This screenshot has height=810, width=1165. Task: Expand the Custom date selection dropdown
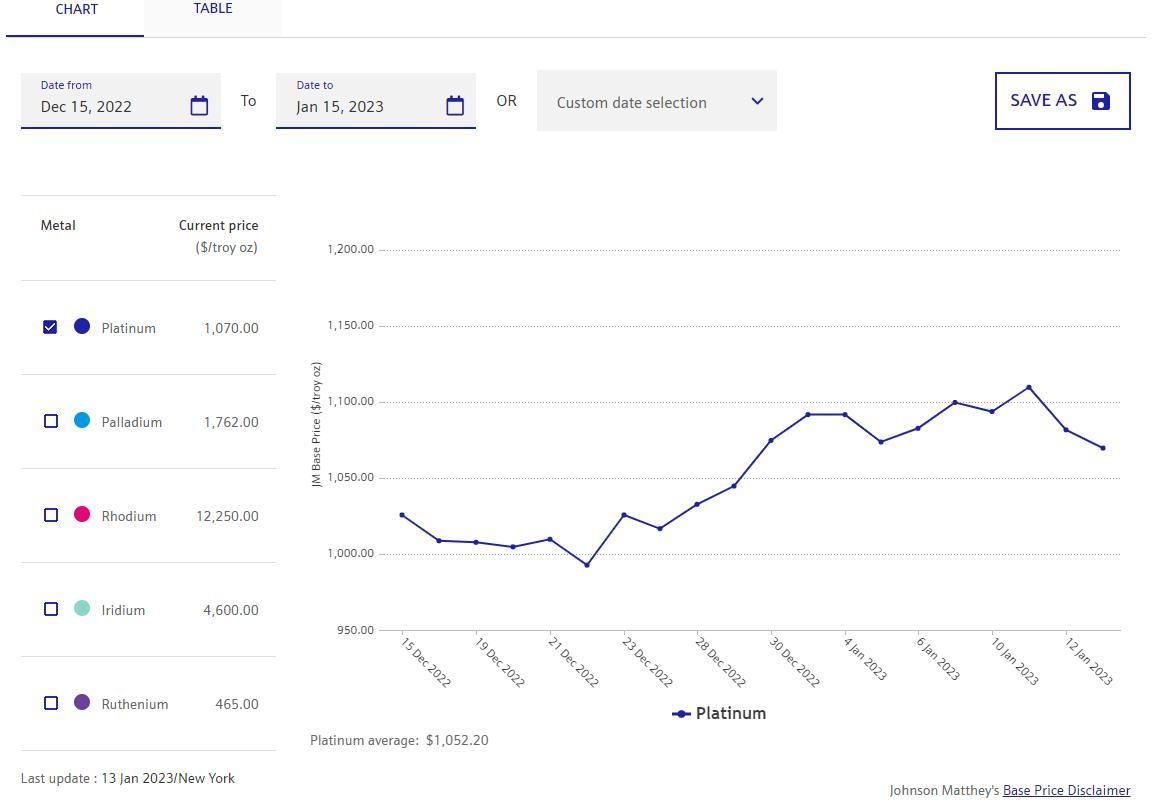(x=631, y=102)
